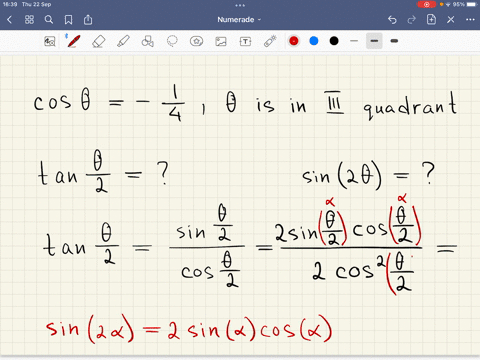Redo the last undone stroke

(412, 20)
